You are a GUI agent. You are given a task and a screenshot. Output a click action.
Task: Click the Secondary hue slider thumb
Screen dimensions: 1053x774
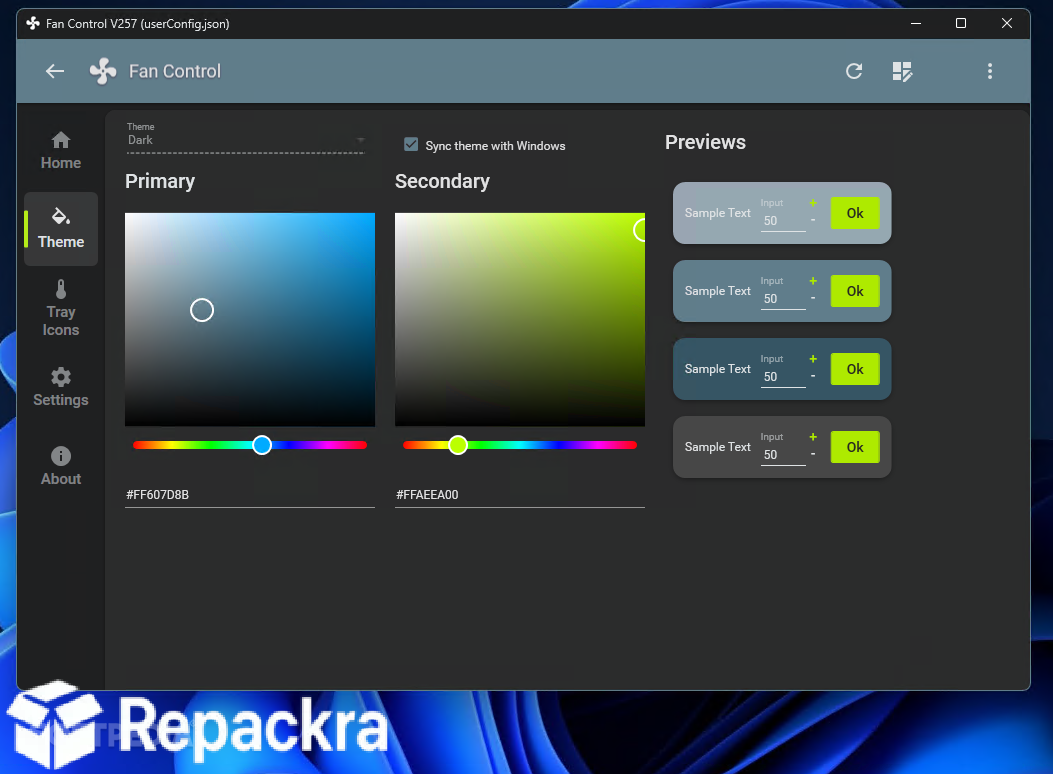point(458,445)
